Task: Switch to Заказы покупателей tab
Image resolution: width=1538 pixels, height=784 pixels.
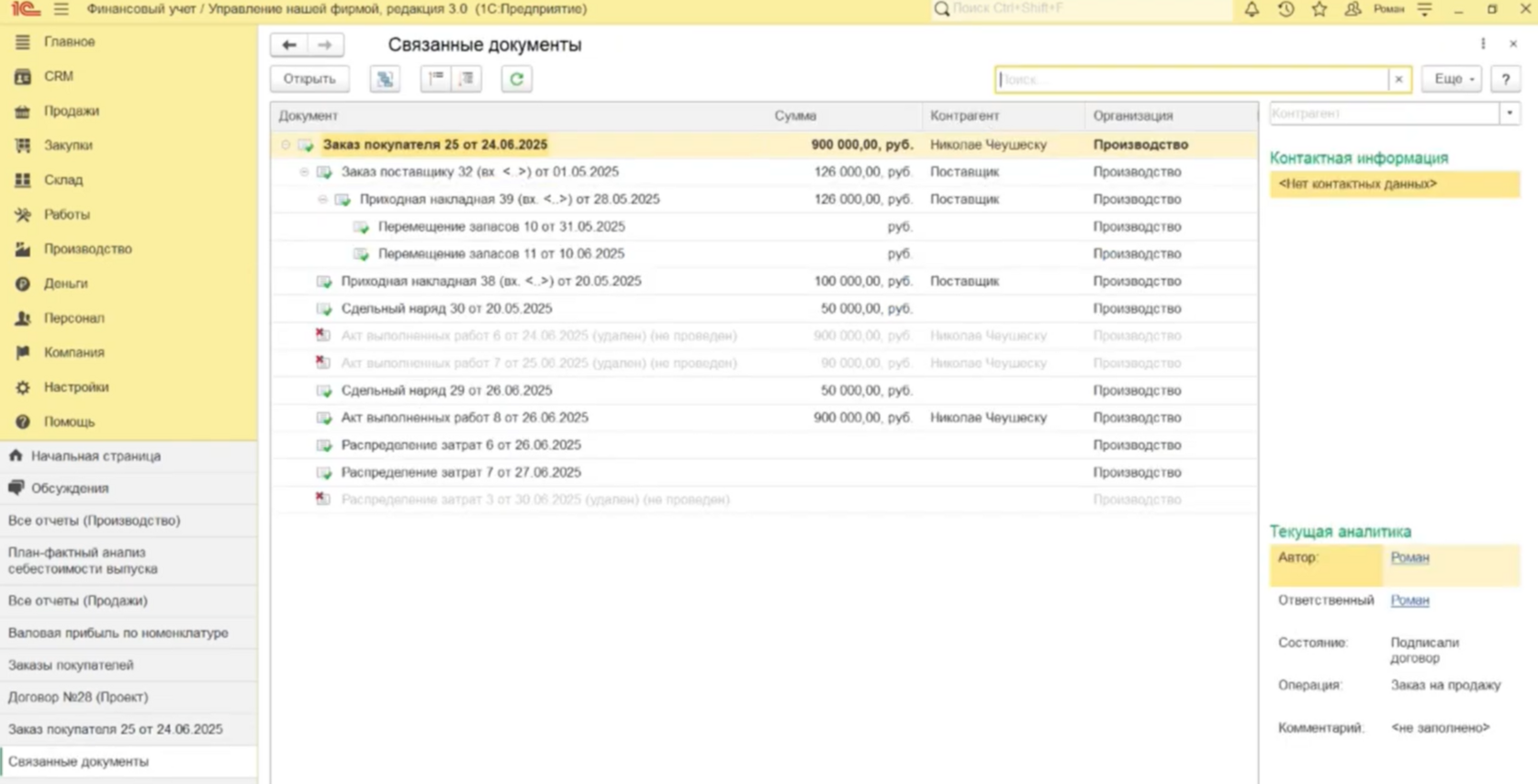Action: tap(129, 665)
